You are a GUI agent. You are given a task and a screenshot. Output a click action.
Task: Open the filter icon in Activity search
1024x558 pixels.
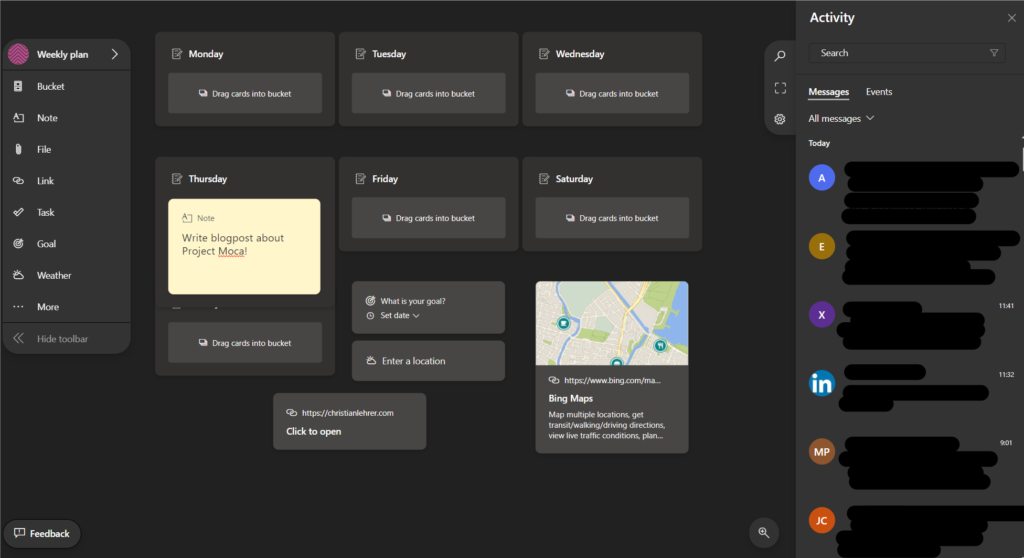pos(994,53)
